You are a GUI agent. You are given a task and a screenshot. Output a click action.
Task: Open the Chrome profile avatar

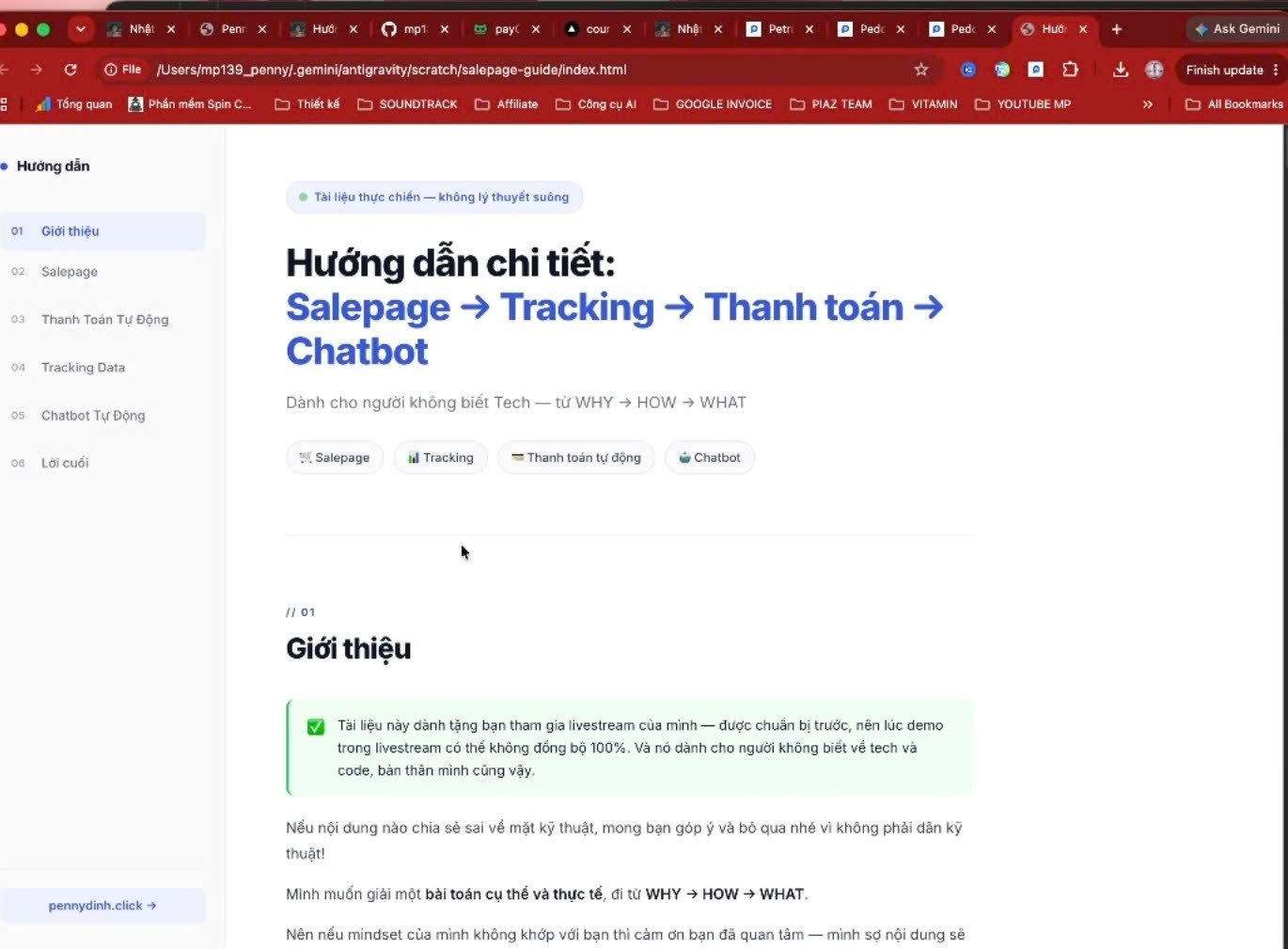tap(1154, 70)
